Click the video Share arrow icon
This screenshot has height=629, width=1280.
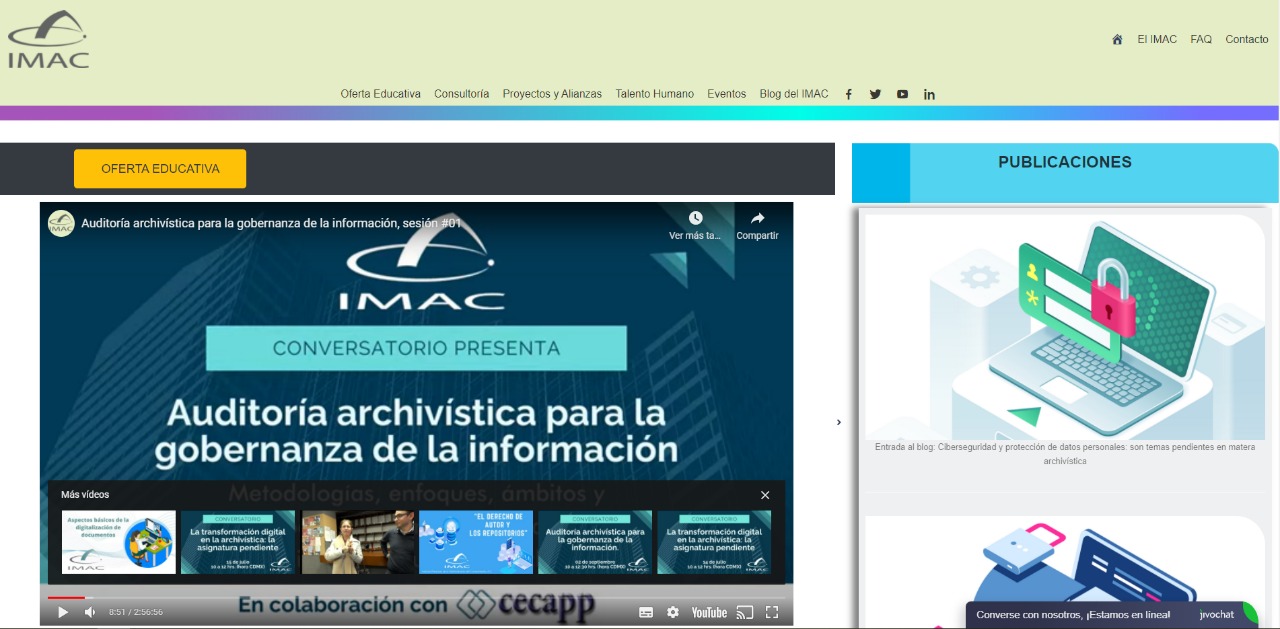click(757, 218)
